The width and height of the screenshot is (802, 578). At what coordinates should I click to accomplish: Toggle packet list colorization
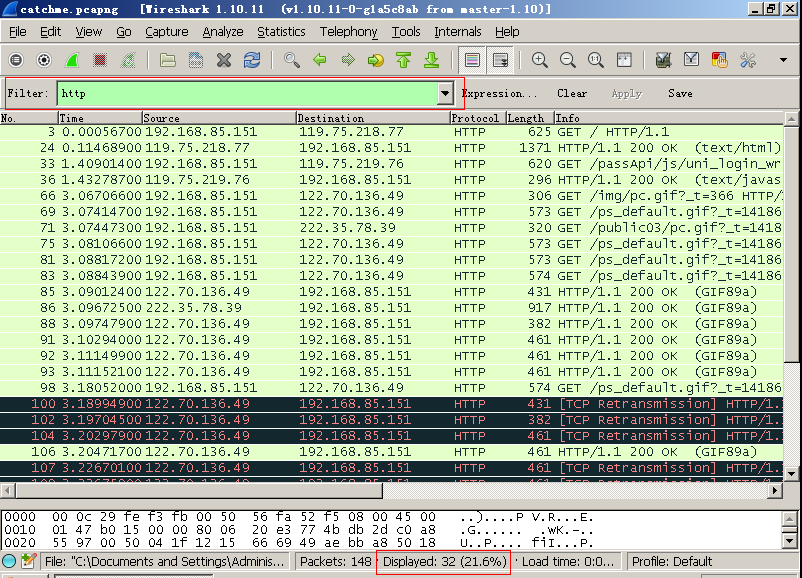(472, 60)
